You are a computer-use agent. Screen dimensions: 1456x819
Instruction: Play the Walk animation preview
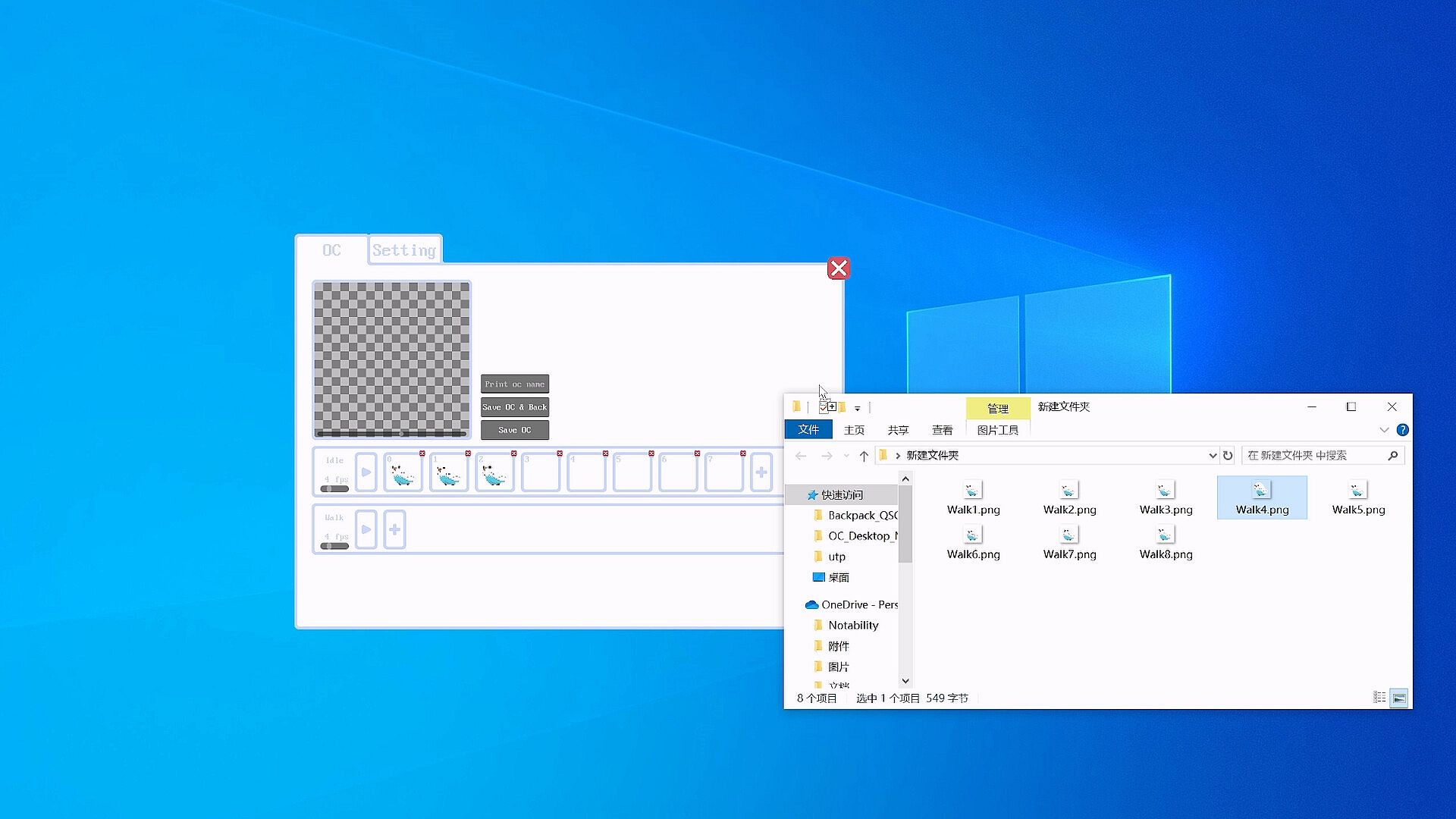coord(366,529)
